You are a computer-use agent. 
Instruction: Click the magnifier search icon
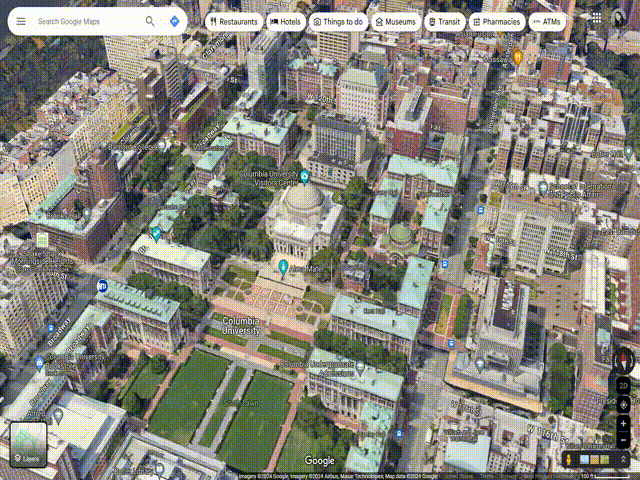coord(150,21)
